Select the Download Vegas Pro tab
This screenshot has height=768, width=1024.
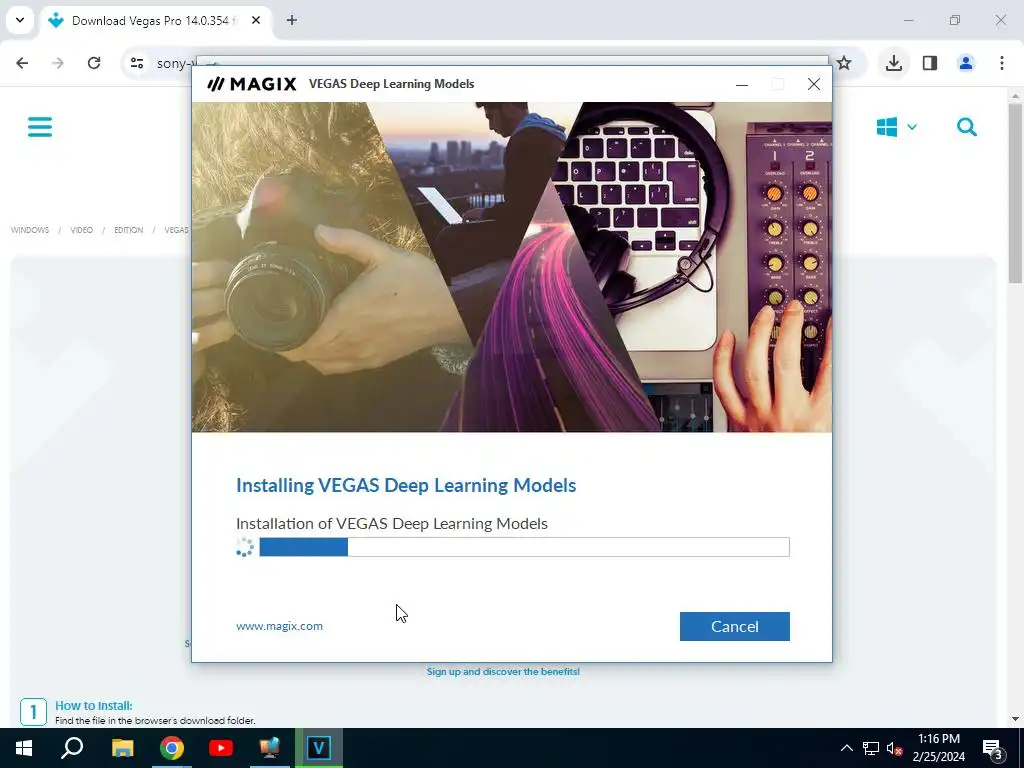coord(150,21)
